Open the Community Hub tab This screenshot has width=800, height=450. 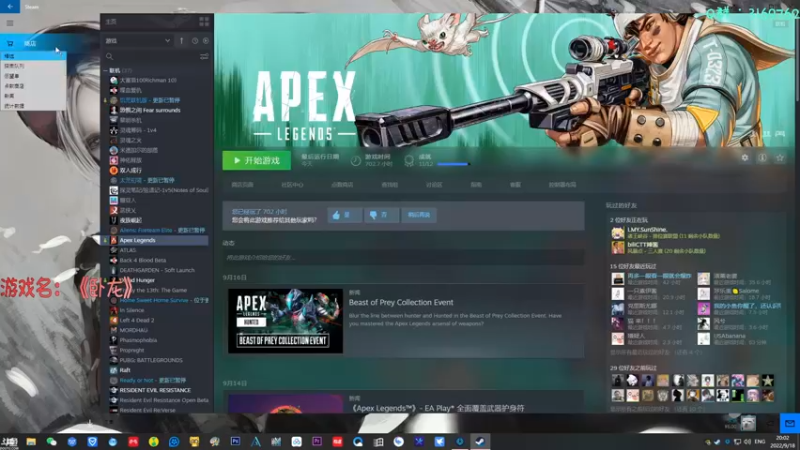click(292, 185)
